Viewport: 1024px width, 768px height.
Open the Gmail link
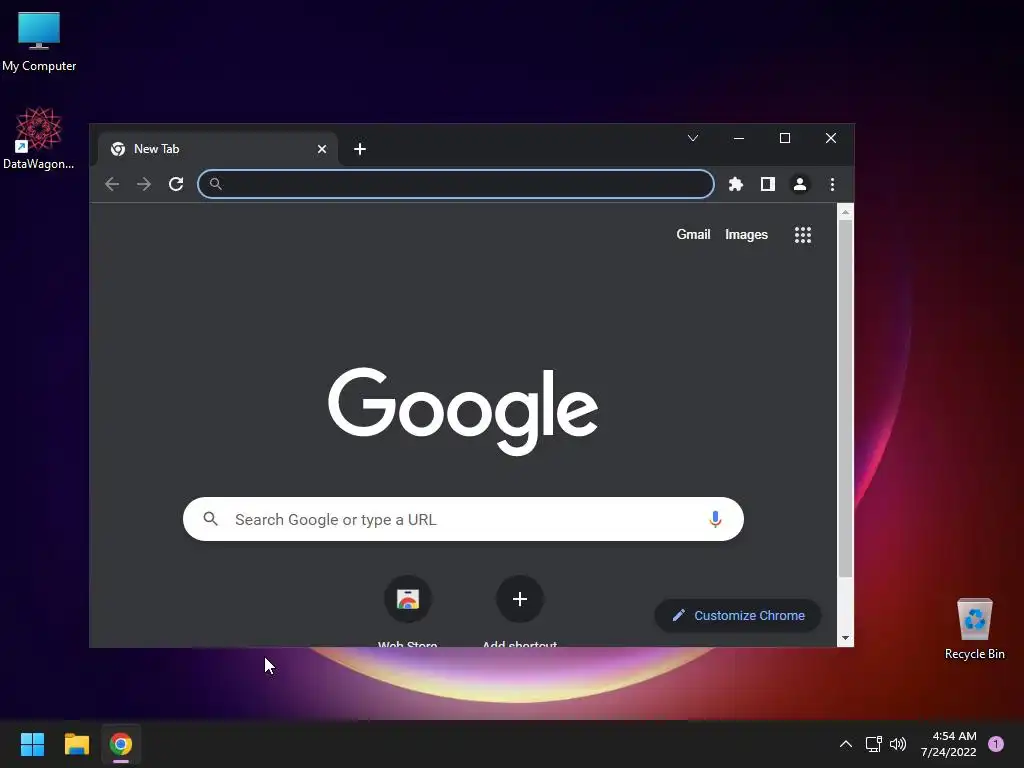693,234
